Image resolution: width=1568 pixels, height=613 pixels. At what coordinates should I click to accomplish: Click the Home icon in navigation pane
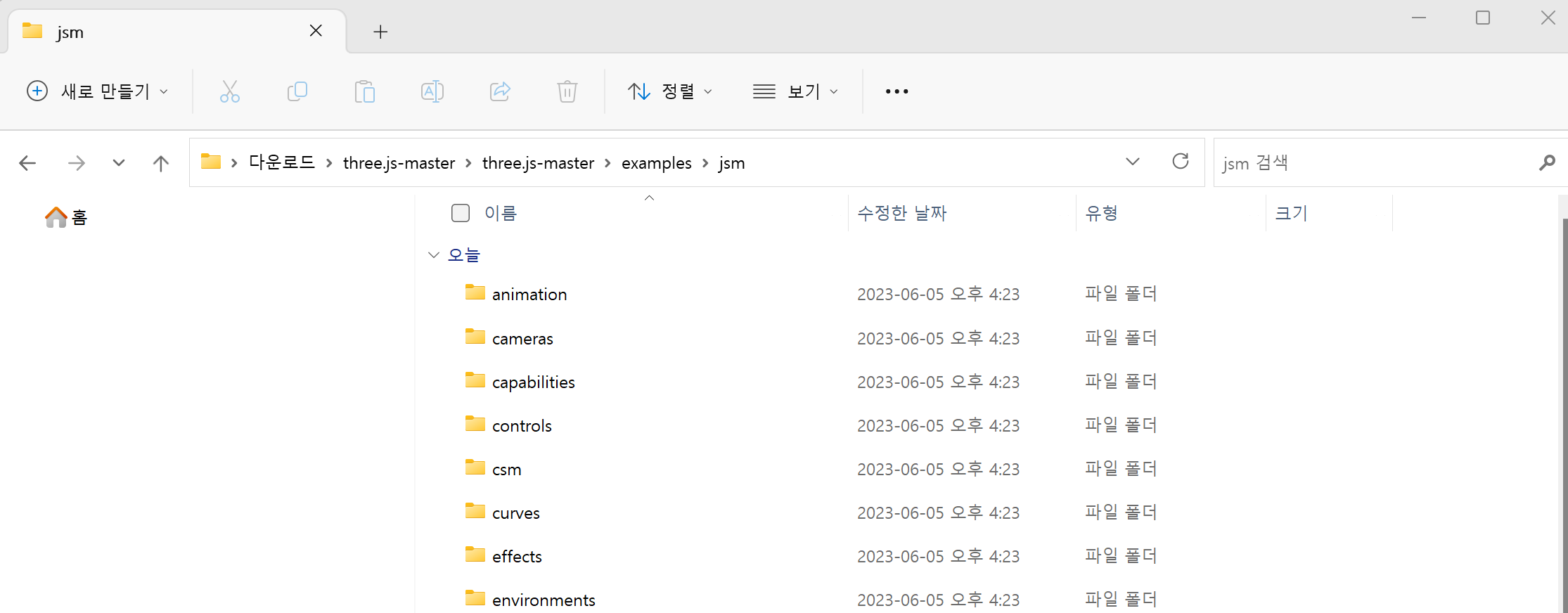(56, 217)
